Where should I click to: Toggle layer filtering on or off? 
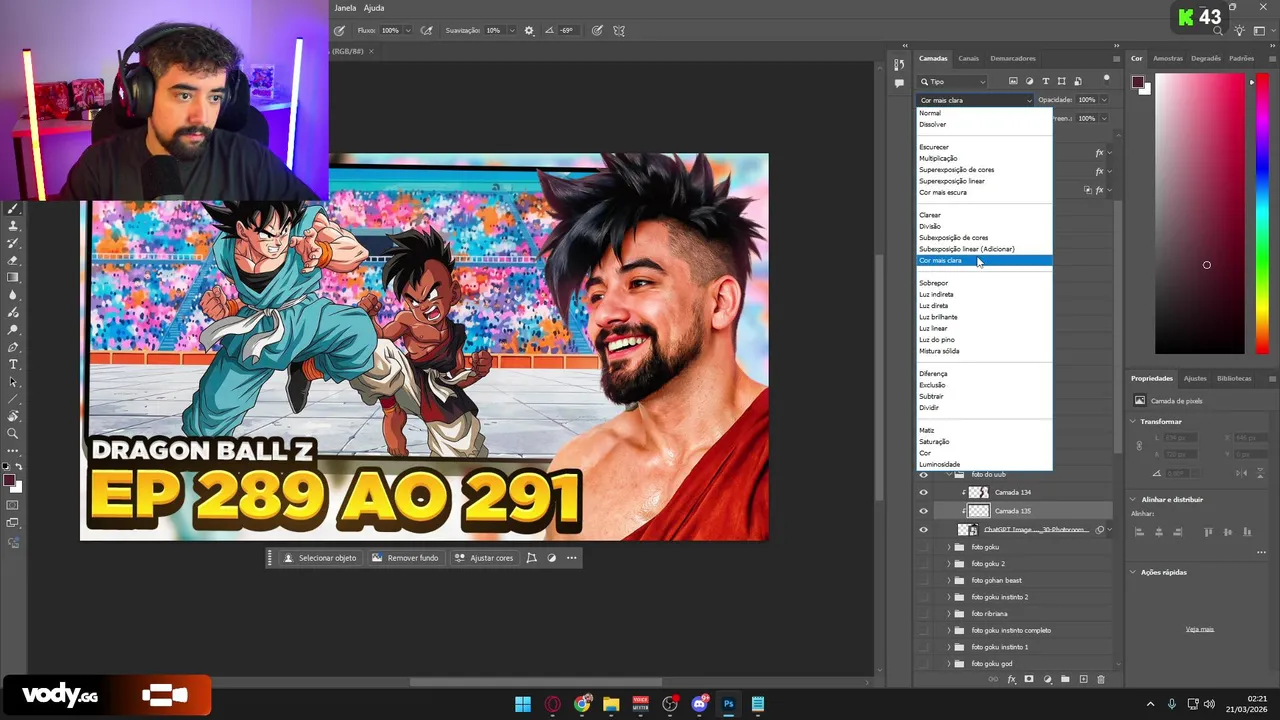click(1106, 79)
